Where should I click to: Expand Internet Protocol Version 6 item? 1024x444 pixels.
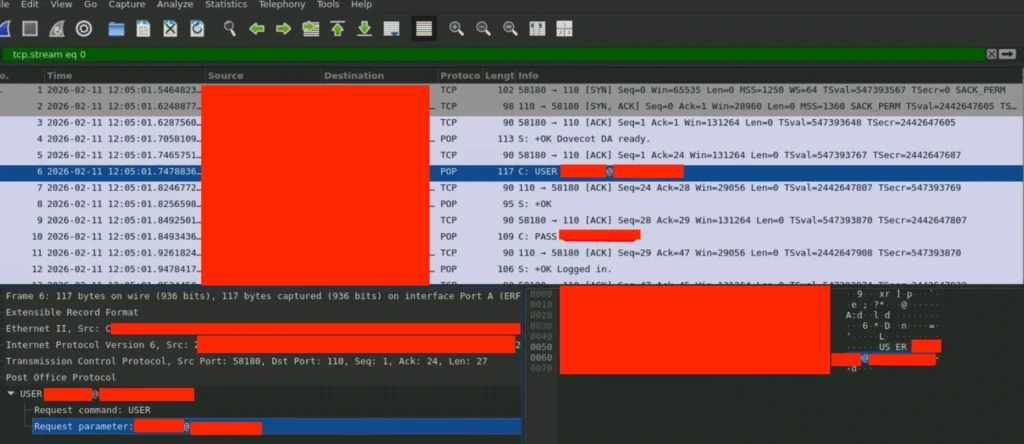tap(261, 345)
